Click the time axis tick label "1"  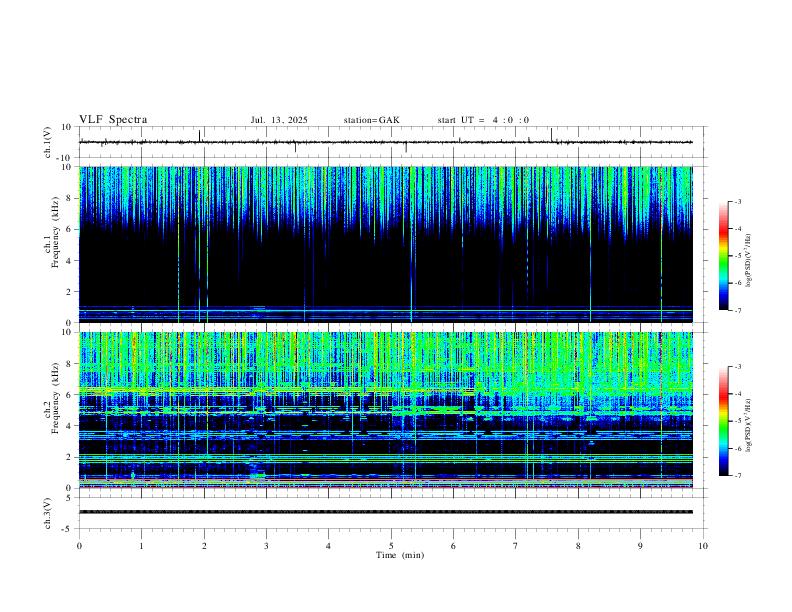click(141, 546)
